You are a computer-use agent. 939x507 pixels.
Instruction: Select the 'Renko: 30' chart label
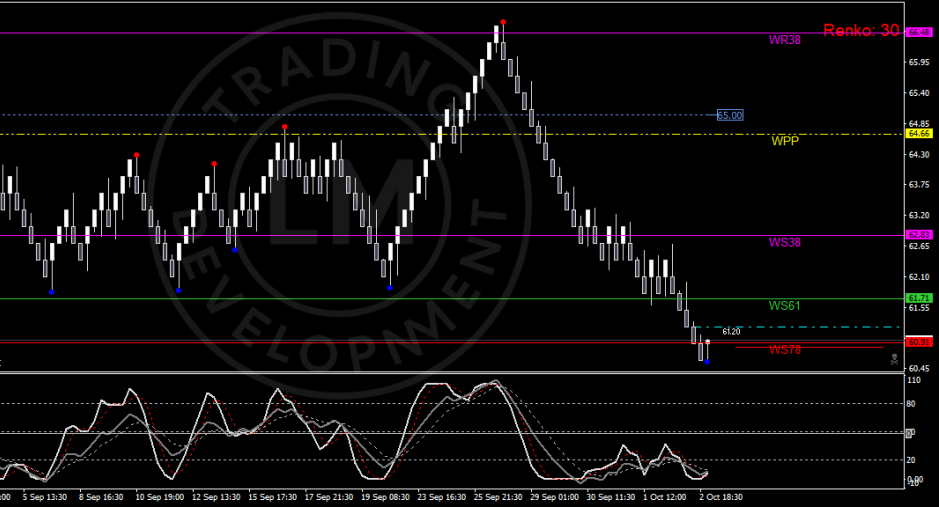(x=861, y=31)
